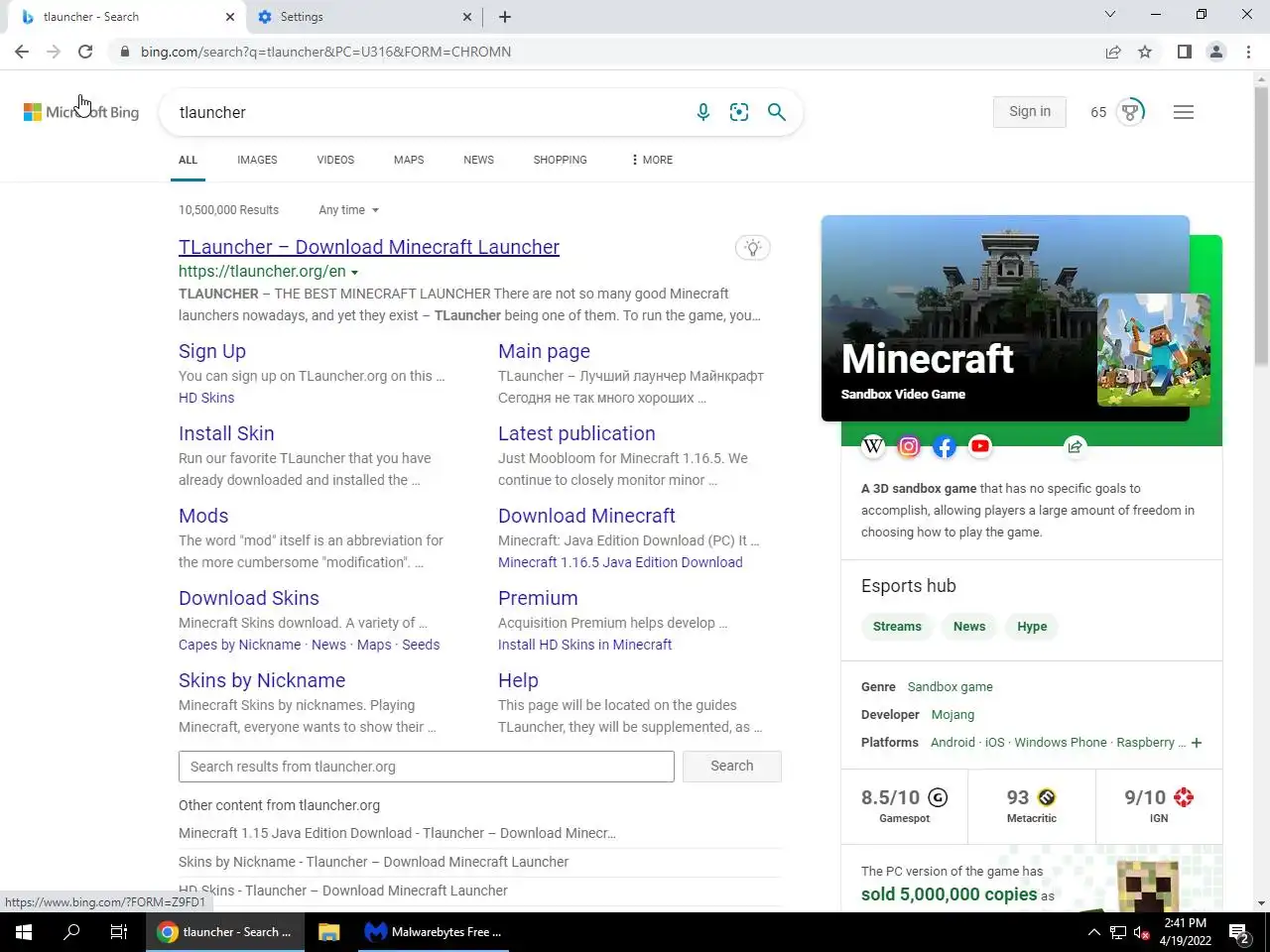The width and height of the screenshot is (1270, 952).
Task: Open the Premium sitelink
Action: (538, 598)
